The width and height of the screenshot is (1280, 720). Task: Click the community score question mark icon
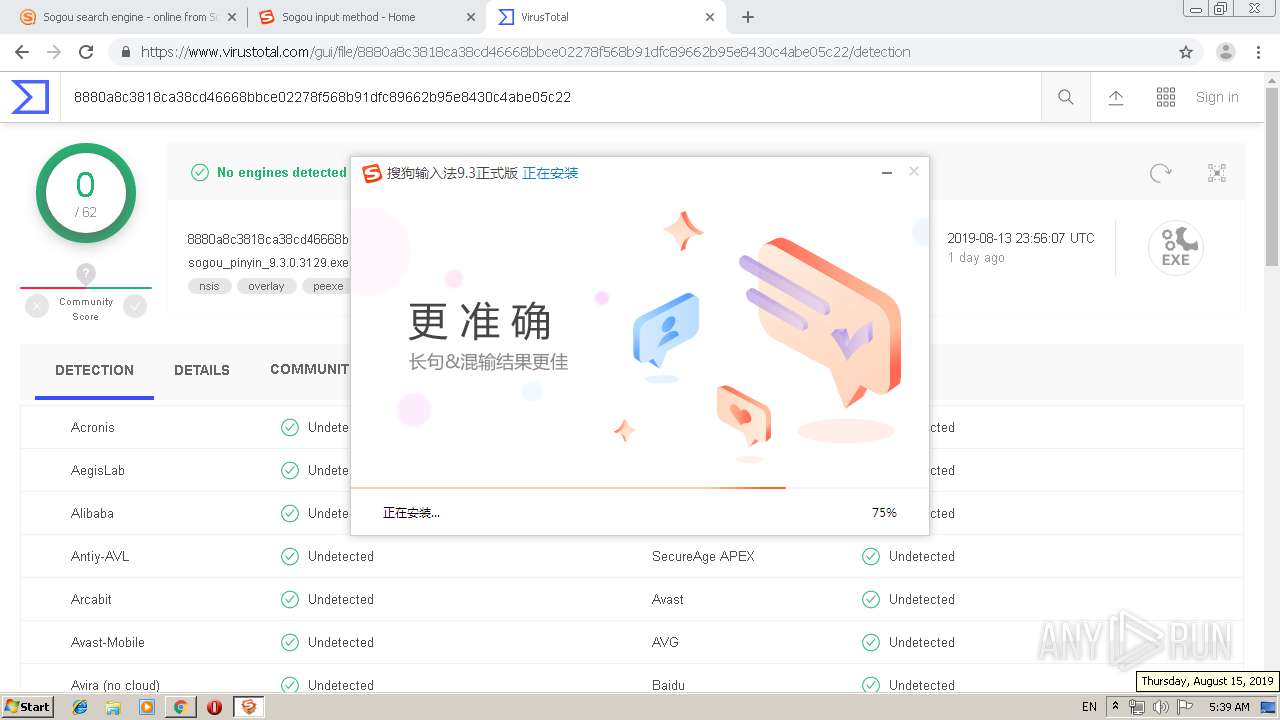click(x=86, y=274)
